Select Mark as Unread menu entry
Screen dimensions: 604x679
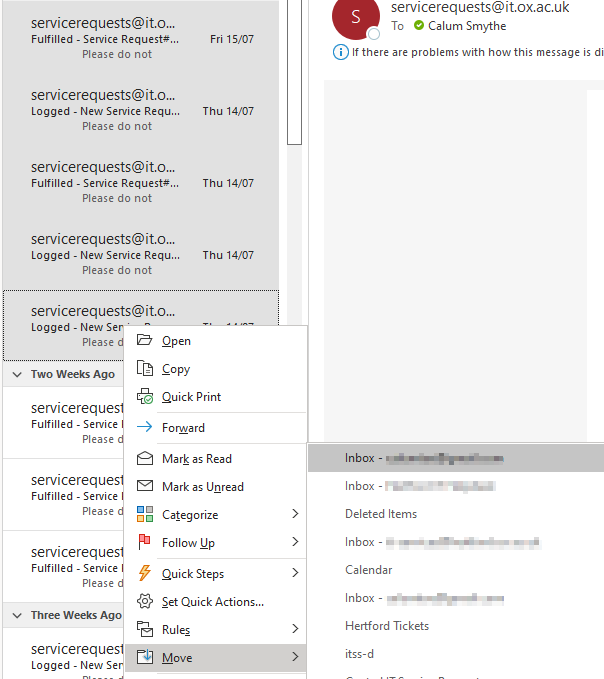203,487
